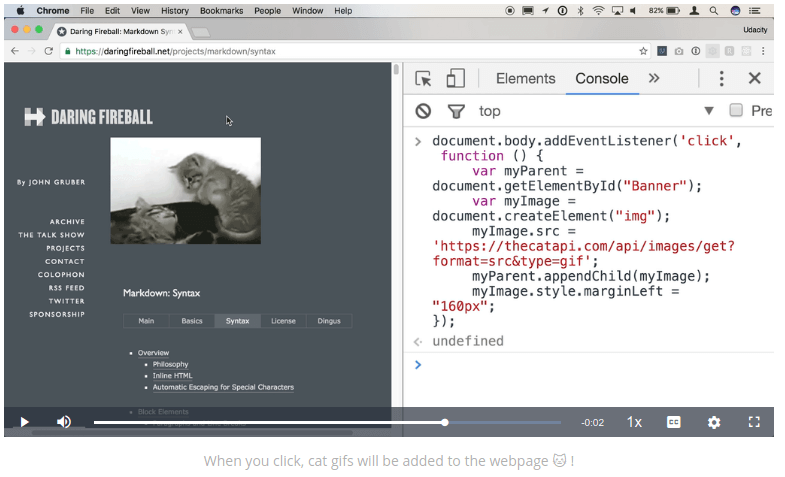Change playback speed with the 1x button
Screen dimensions: 785x477
634,422
